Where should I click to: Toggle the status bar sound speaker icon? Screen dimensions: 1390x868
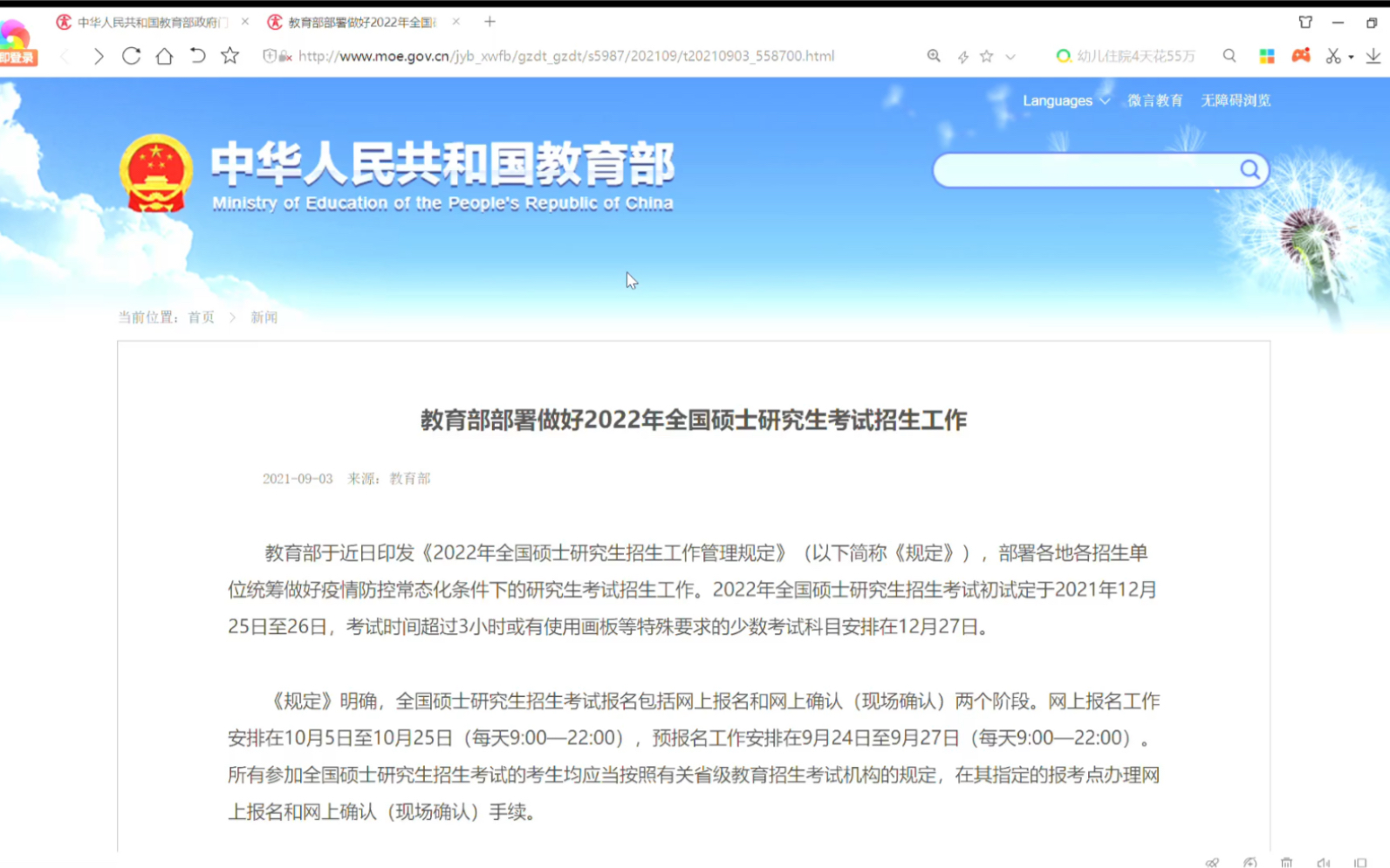point(1323,862)
